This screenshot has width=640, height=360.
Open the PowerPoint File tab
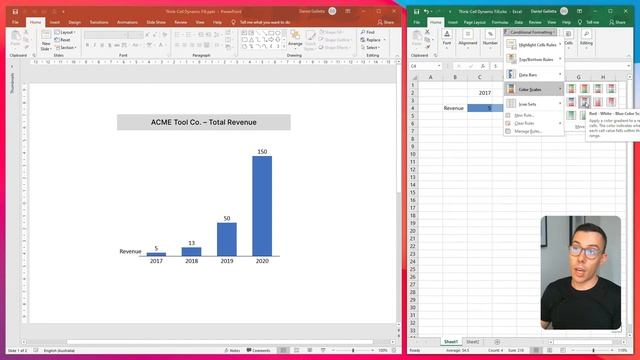pos(15,22)
